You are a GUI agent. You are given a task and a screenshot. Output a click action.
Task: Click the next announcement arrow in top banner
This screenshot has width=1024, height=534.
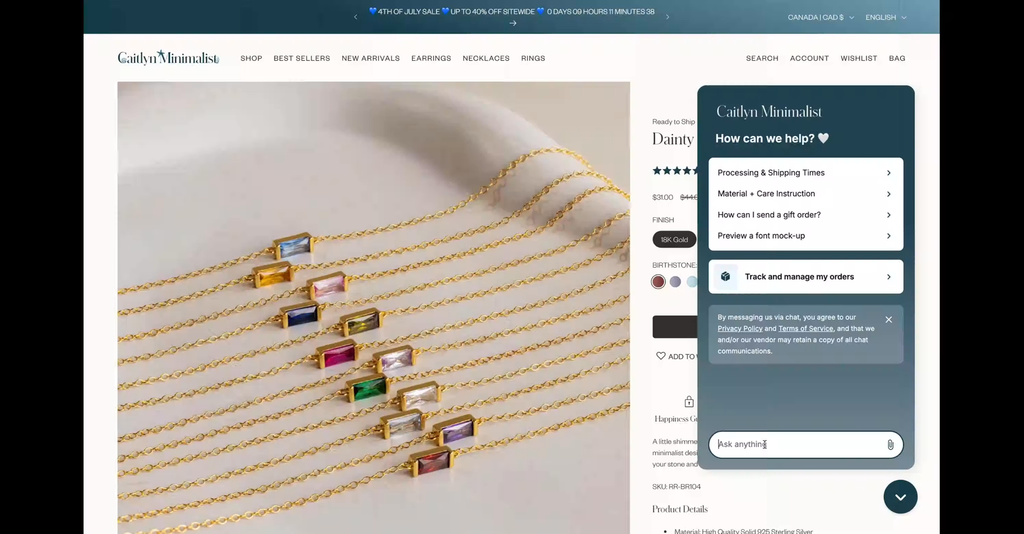point(667,17)
